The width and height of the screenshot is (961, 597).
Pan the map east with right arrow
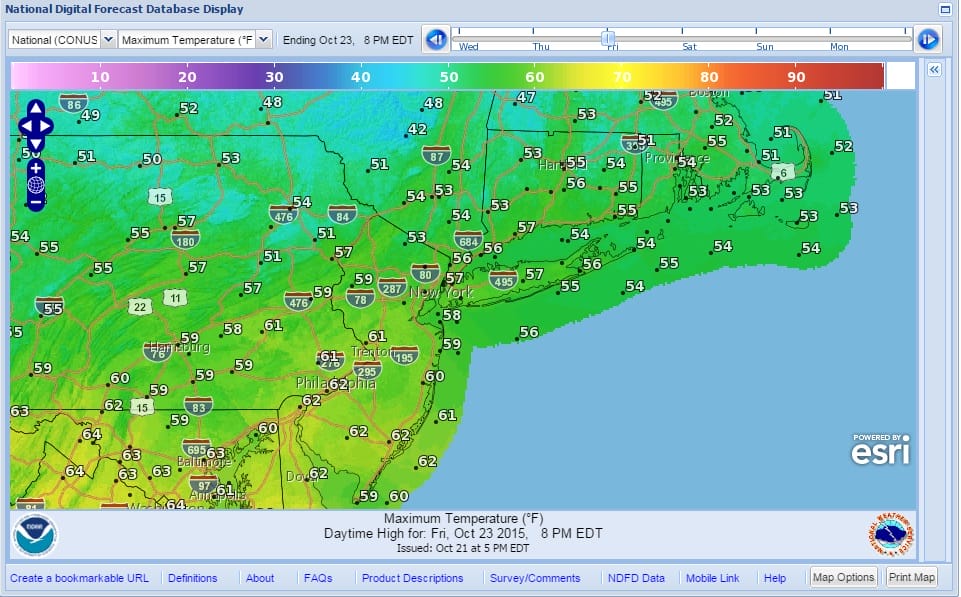[46, 126]
